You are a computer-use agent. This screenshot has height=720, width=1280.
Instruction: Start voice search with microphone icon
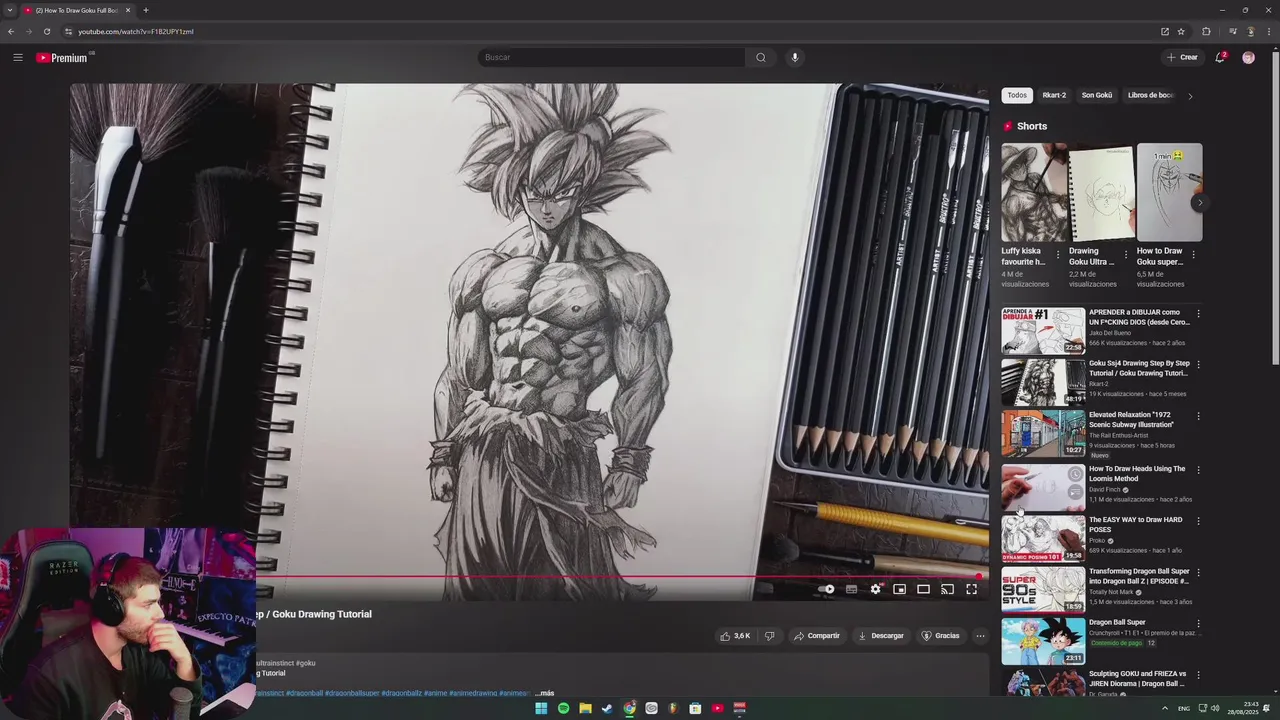tap(795, 57)
